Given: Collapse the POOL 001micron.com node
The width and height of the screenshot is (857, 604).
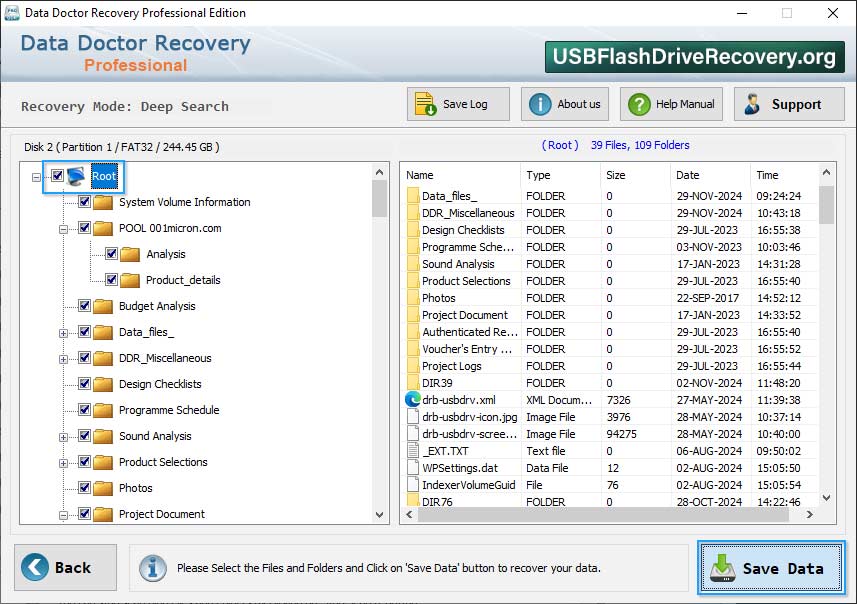Looking at the screenshot, I should click(x=63, y=229).
